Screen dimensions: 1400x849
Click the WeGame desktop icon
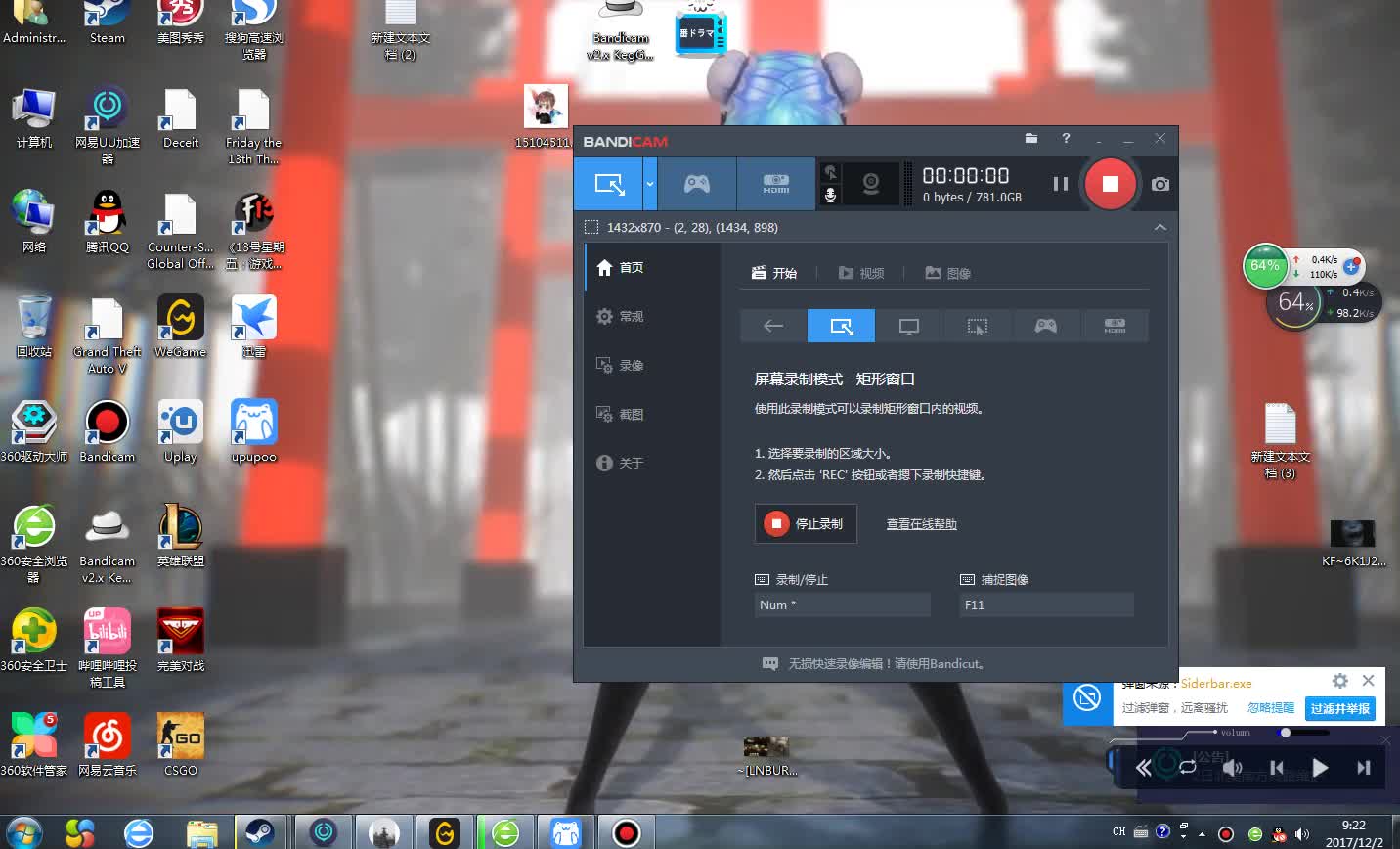pyautogui.click(x=181, y=327)
